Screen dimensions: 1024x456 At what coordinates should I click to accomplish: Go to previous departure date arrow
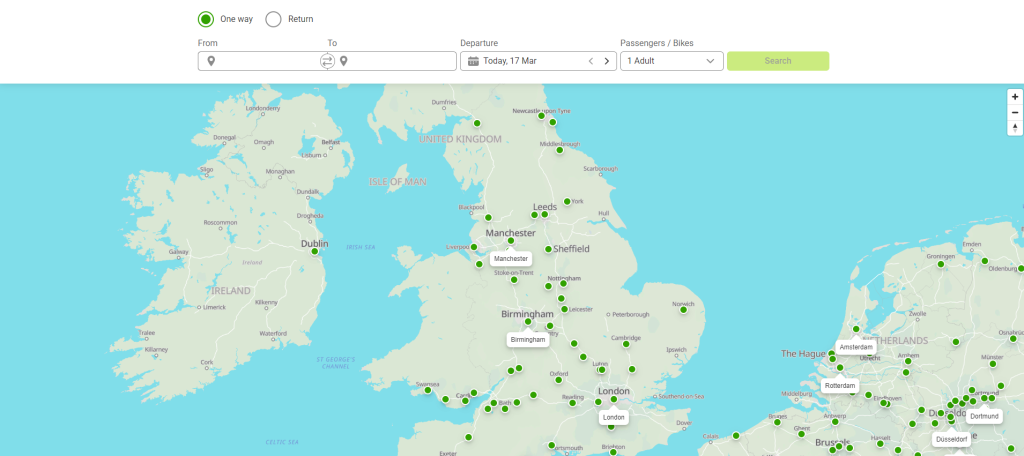pyautogui.click(x=590, y=61)
